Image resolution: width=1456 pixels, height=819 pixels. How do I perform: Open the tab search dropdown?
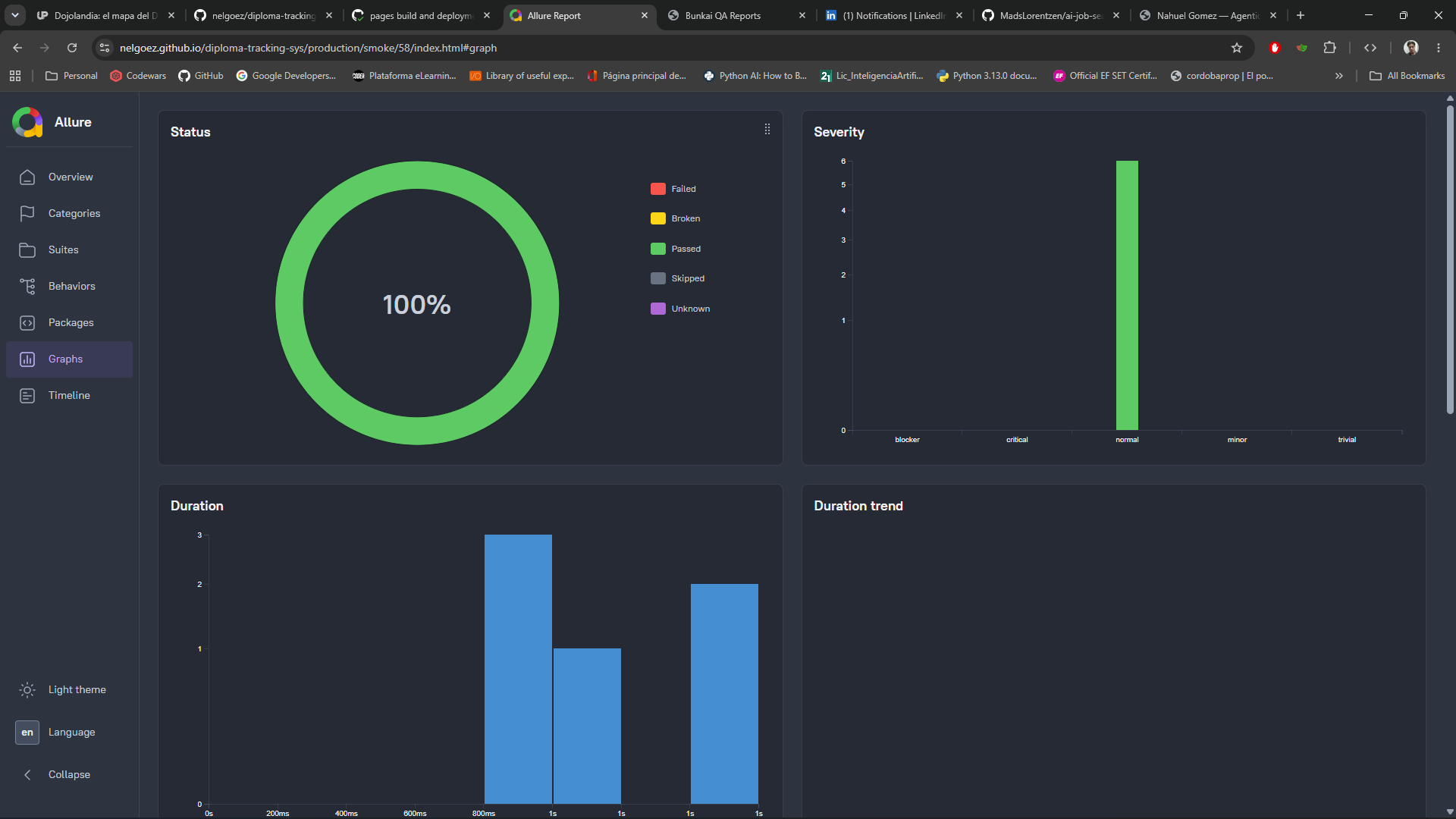tap(14, 15)
